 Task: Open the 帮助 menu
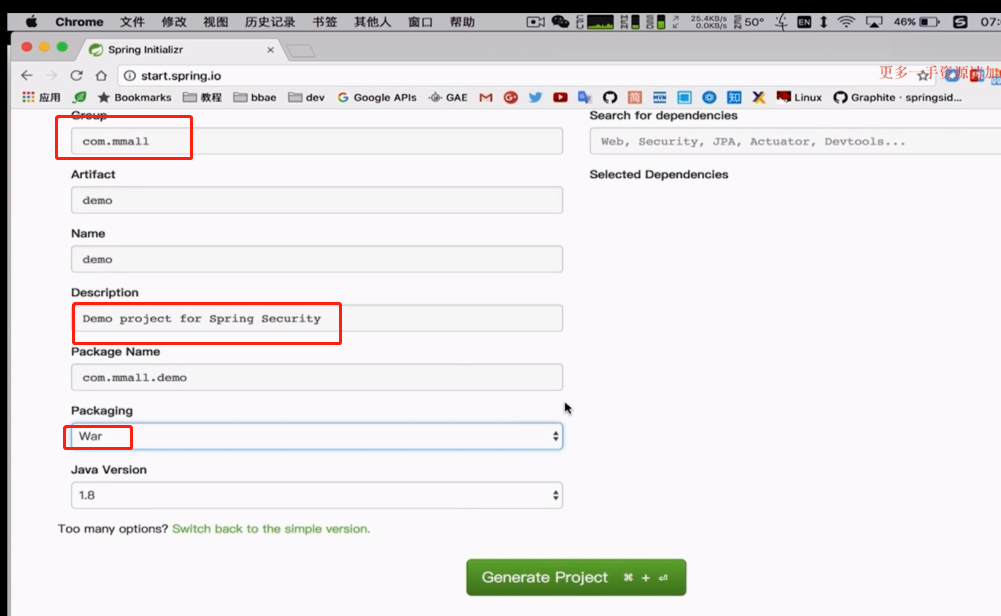click(462, 22)
